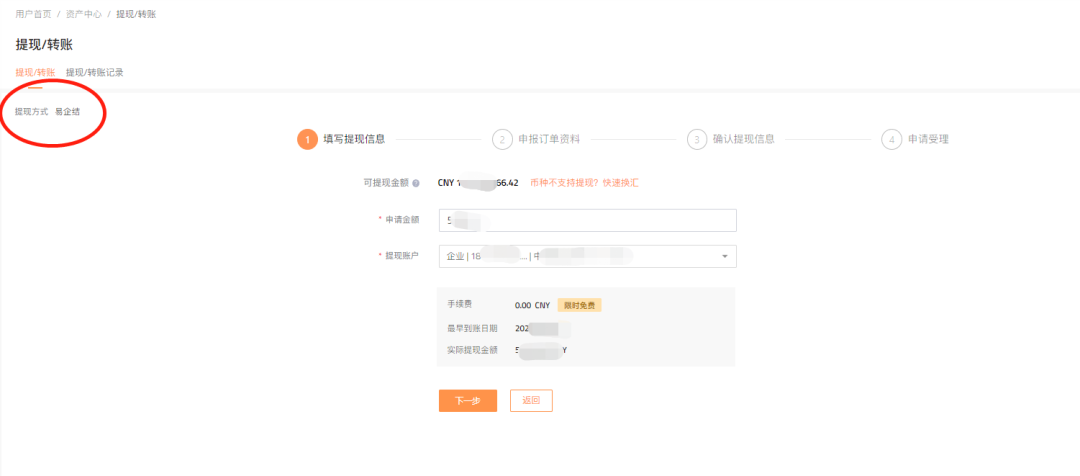Click the 提现方式 label

32,112
